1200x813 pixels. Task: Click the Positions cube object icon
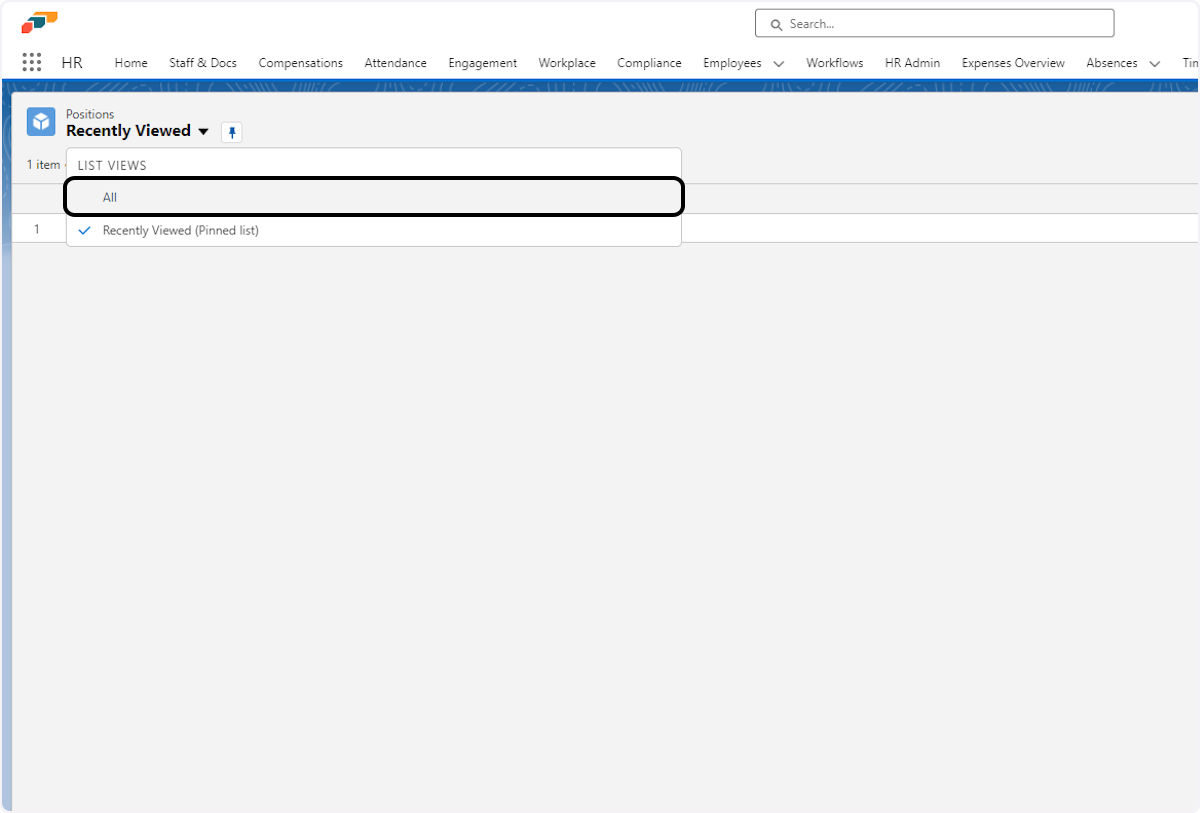click(41, 122)
